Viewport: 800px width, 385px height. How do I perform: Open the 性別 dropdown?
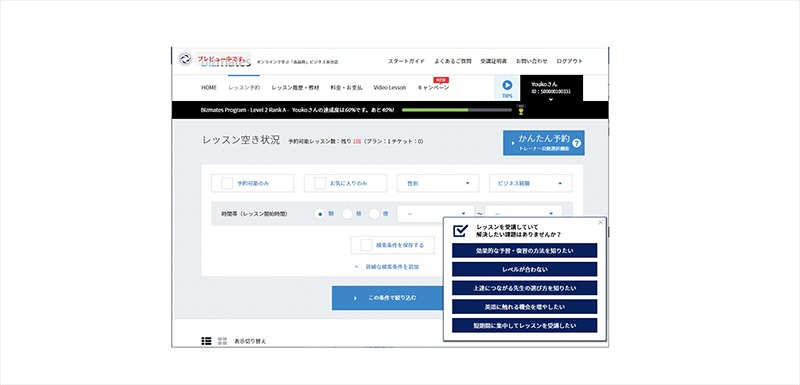coord(438,184)
